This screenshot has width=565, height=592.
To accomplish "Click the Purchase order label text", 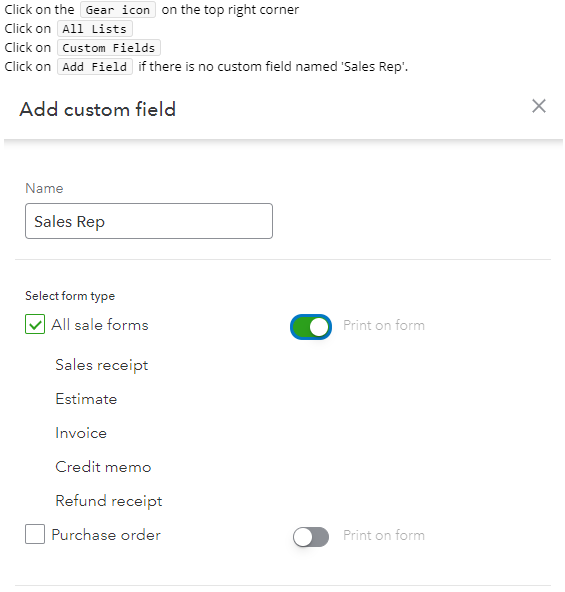I will (106, 535).
